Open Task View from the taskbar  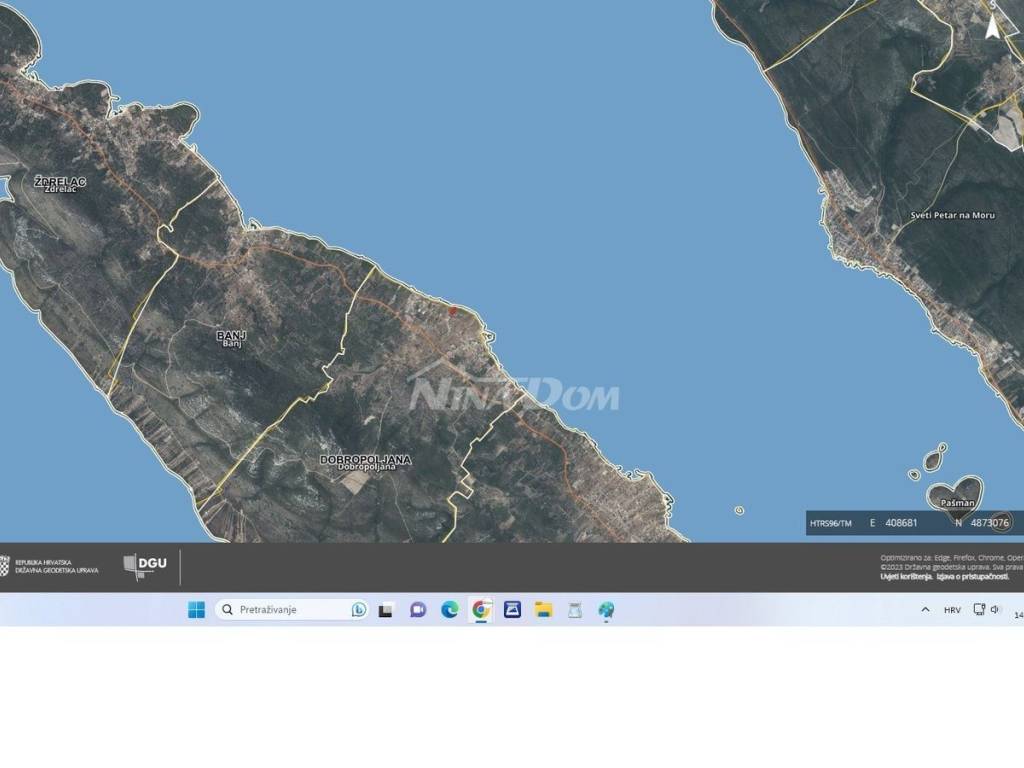pyautogui.click(x=384, y=609)
